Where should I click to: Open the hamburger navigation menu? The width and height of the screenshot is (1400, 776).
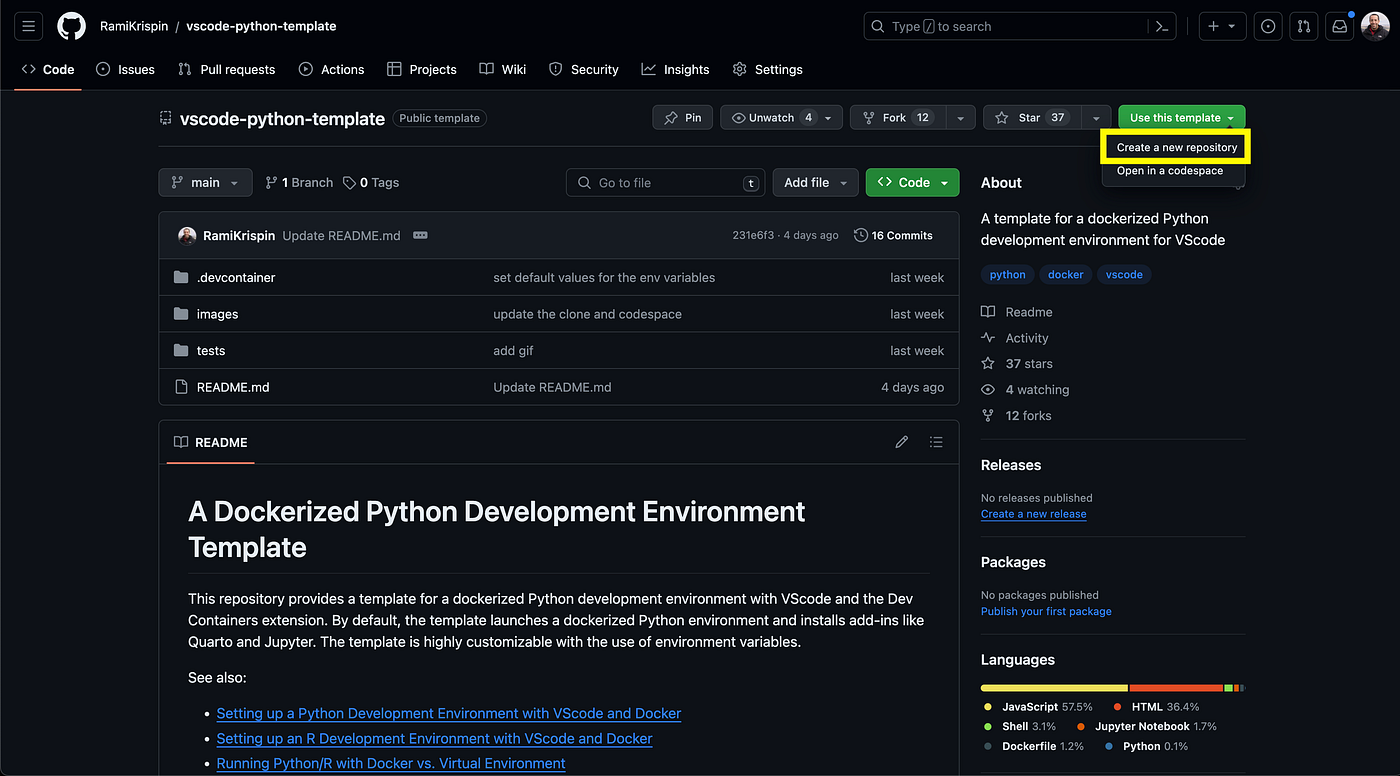click(x=28, y=26)
